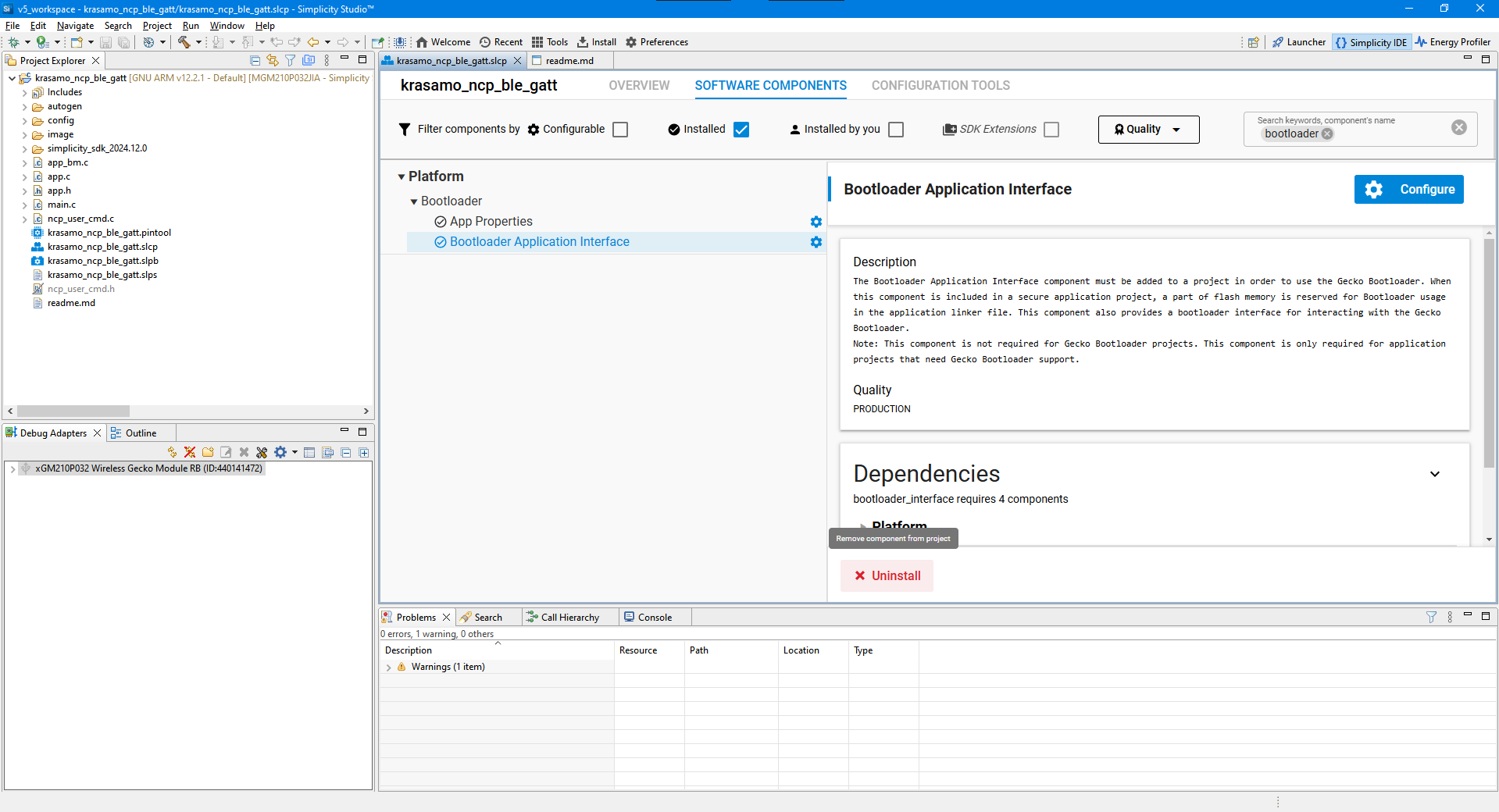Click the Debug bug toolbar icon
Image resolution: width=1499 pixels, height=812 pixels.
coord(13,42)
